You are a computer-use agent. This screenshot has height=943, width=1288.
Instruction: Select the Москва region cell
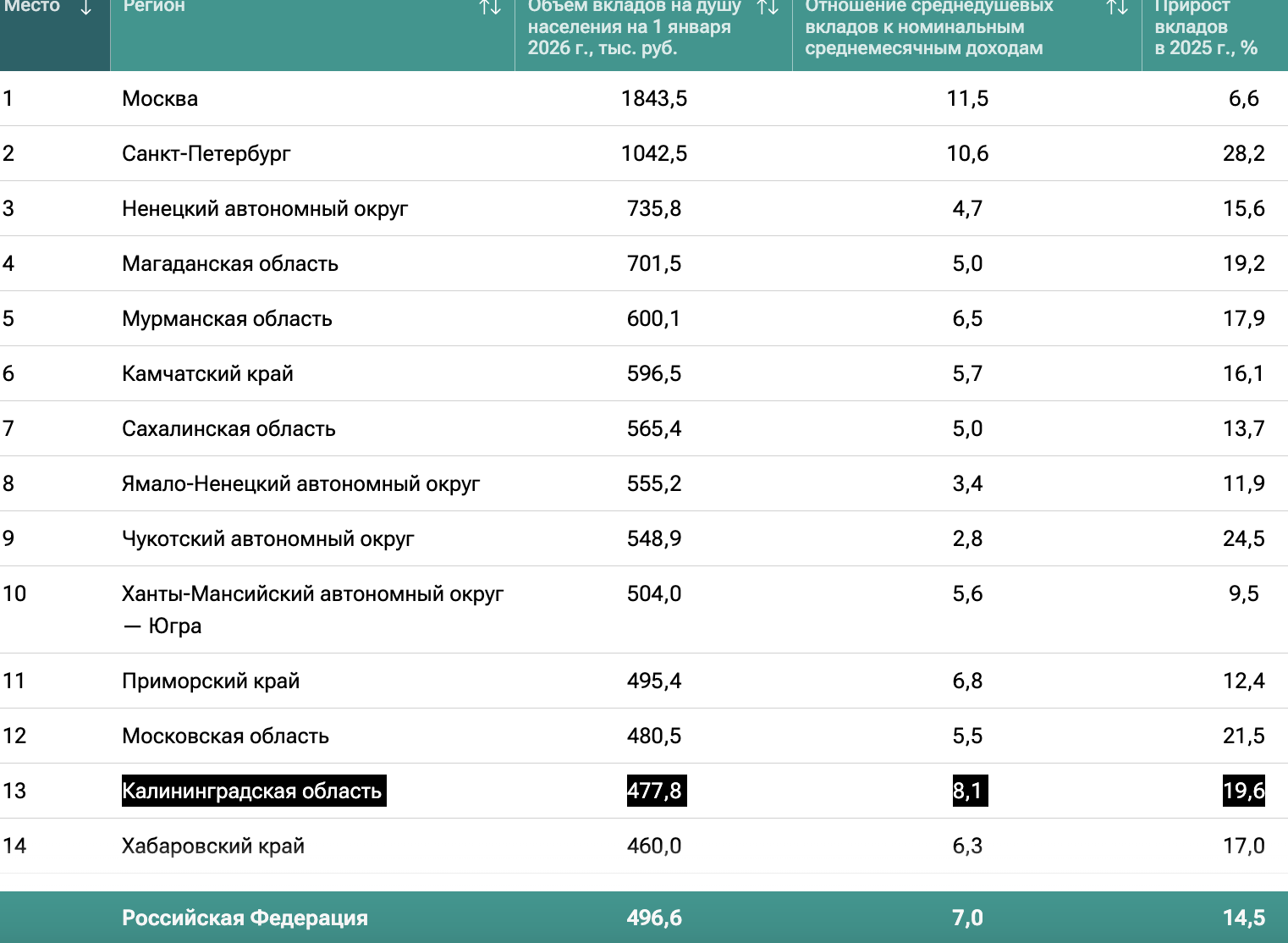(x=160, y=99)
